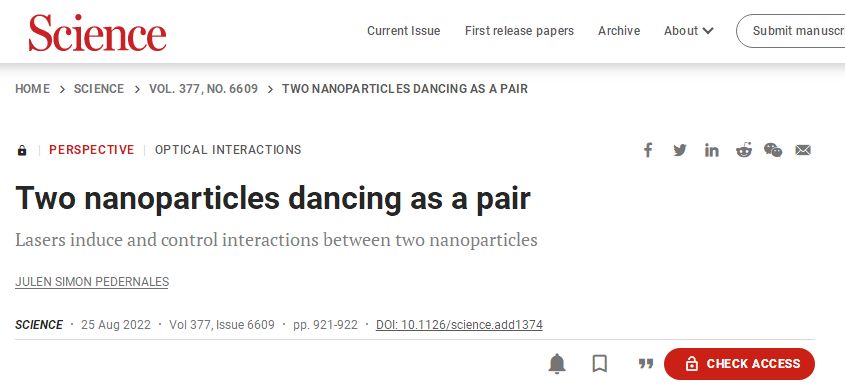Image resolution: width=845 pixels, height=387 pixels.
Task: Go to the Archive page
Action: (619, 31)
